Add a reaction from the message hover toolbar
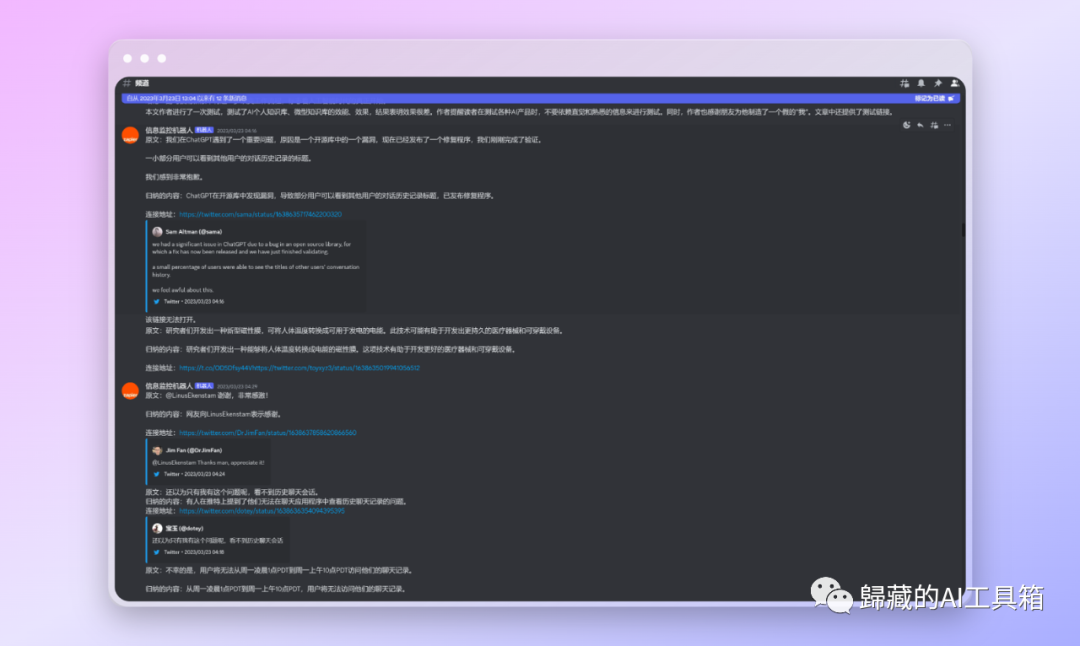 coord(906,125)
